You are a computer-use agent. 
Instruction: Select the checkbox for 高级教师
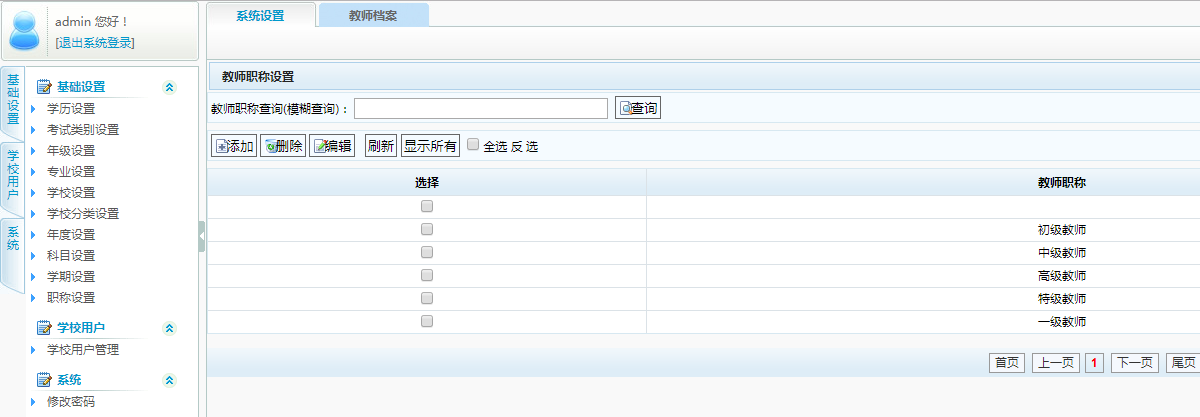427,275
